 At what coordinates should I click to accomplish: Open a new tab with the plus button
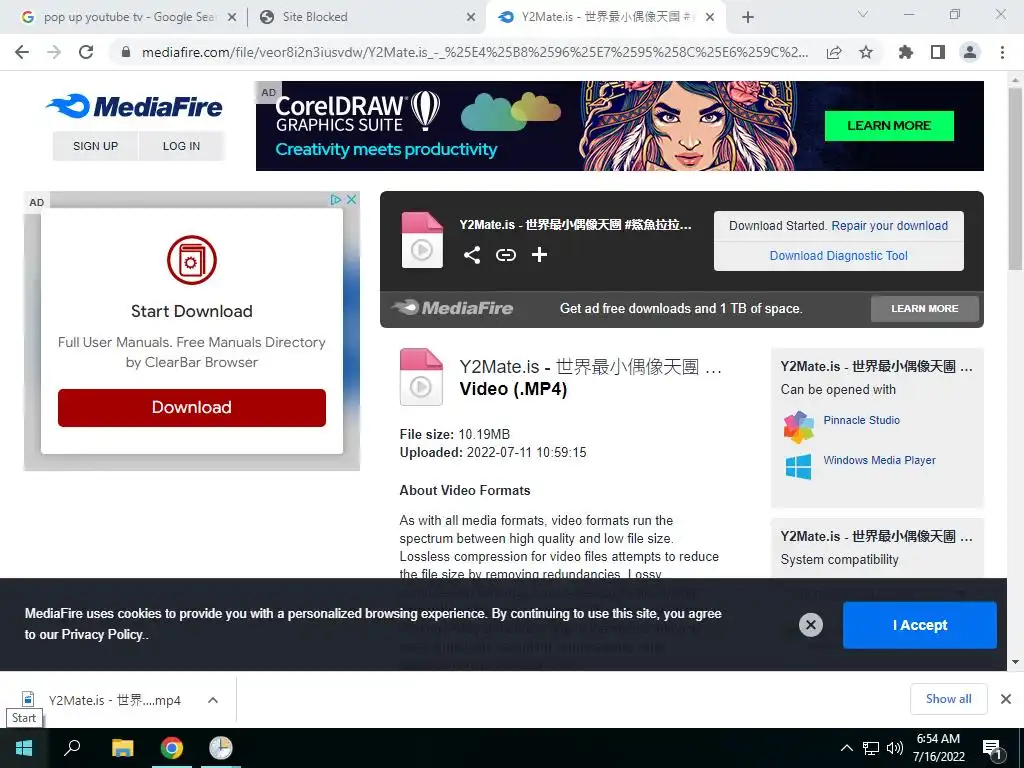click(x=748, y=18)
